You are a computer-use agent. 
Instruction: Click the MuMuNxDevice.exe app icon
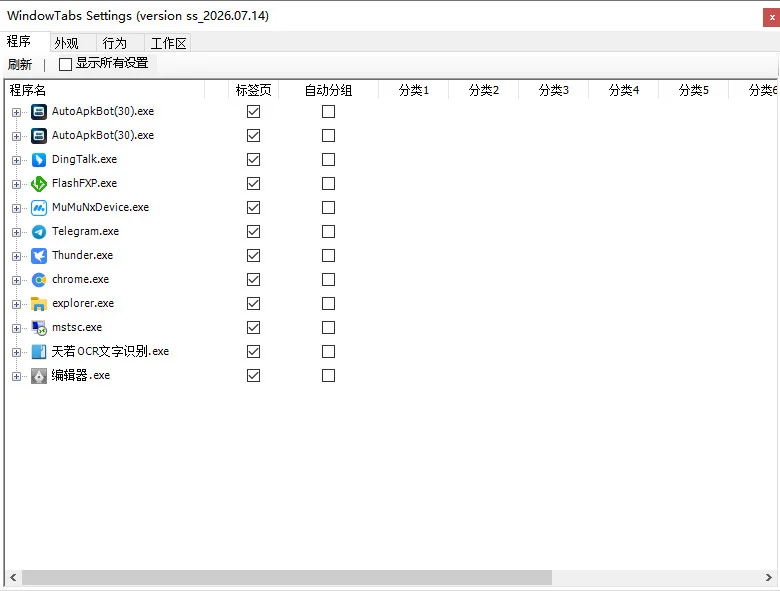pos(39,207)
